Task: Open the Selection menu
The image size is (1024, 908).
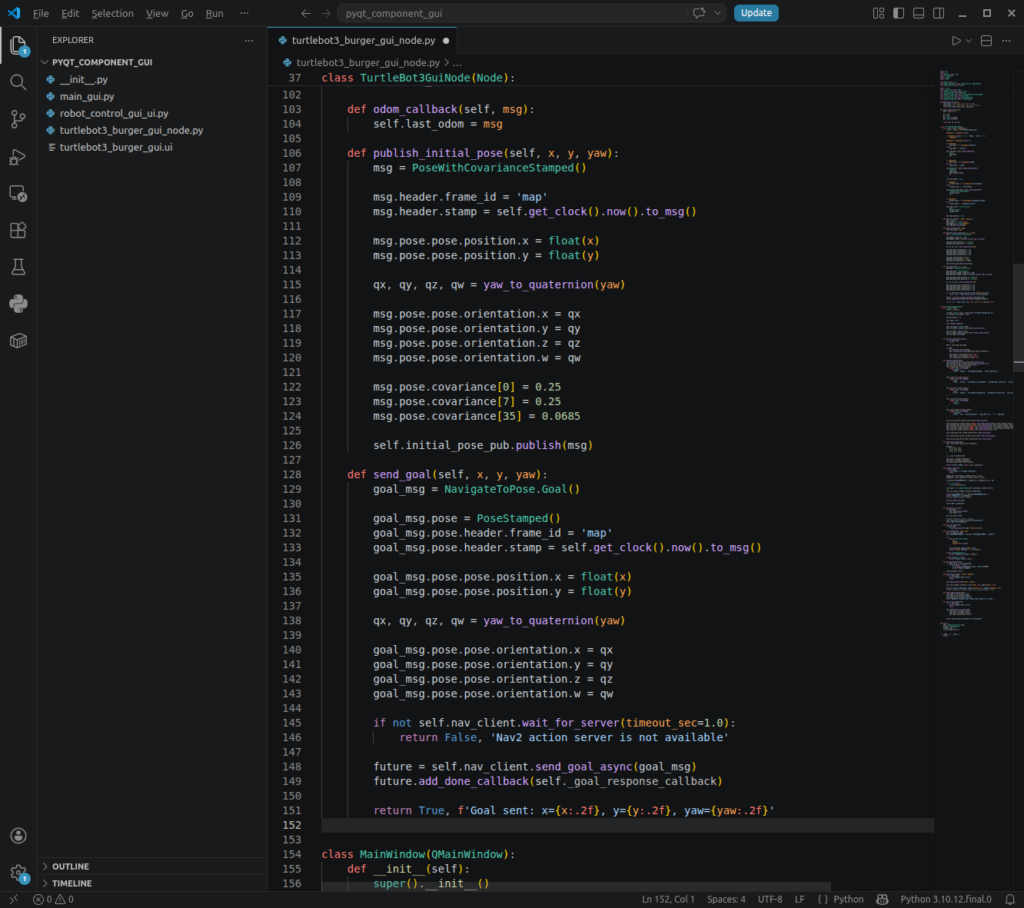Action: 112,13
